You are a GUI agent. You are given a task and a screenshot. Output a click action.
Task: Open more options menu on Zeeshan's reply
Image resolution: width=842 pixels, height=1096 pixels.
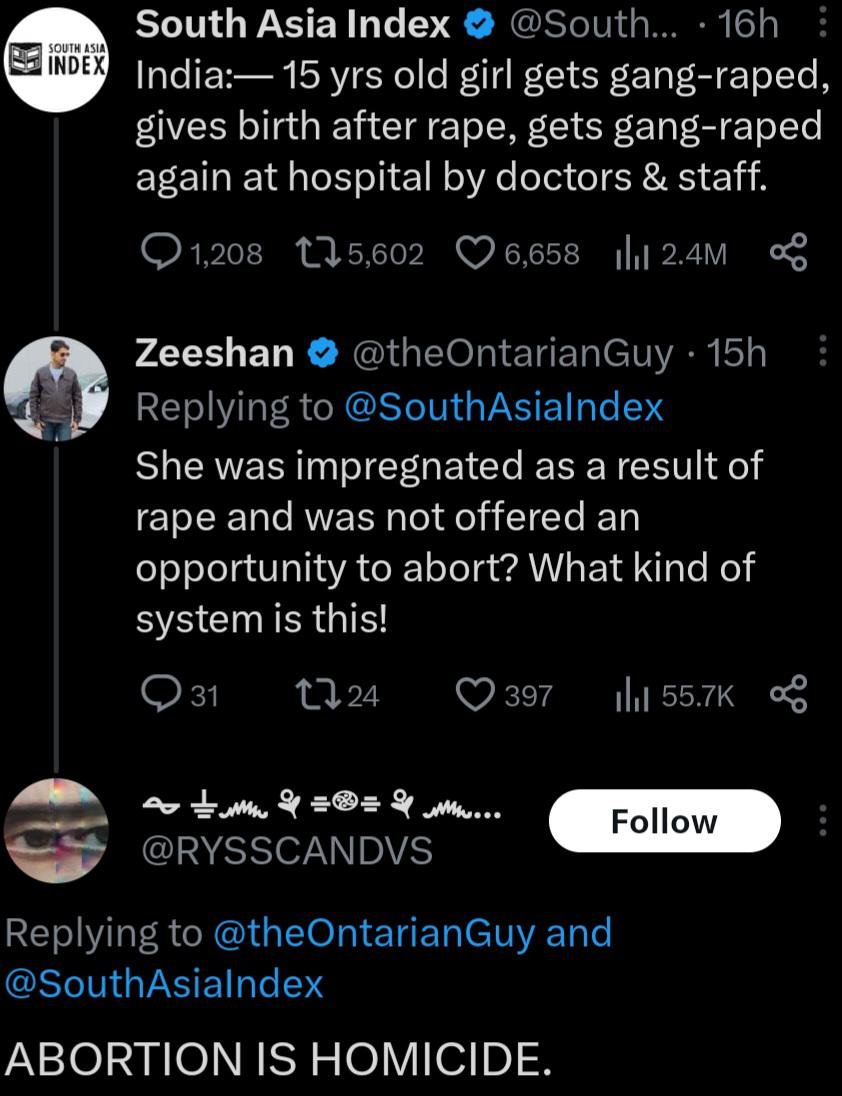[823, 352]
